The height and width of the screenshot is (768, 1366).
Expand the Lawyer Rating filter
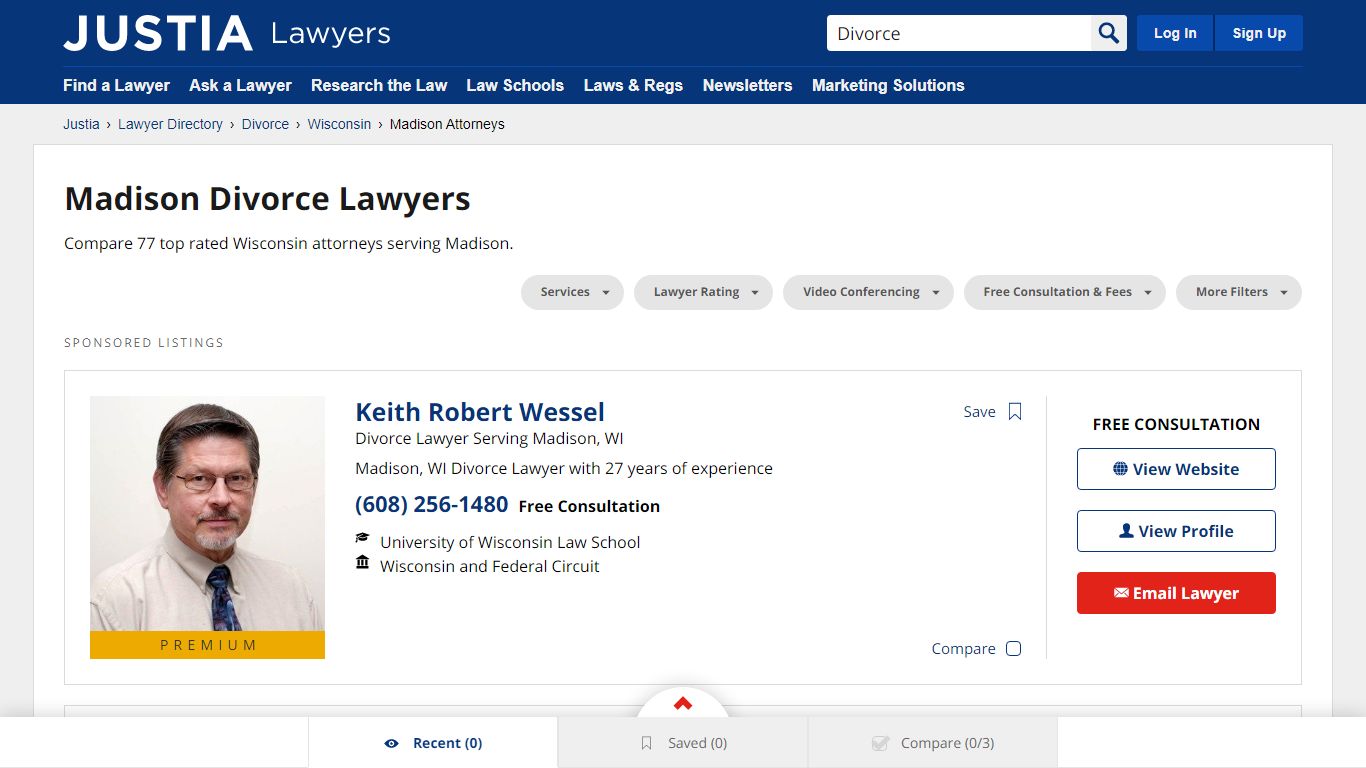703,292
